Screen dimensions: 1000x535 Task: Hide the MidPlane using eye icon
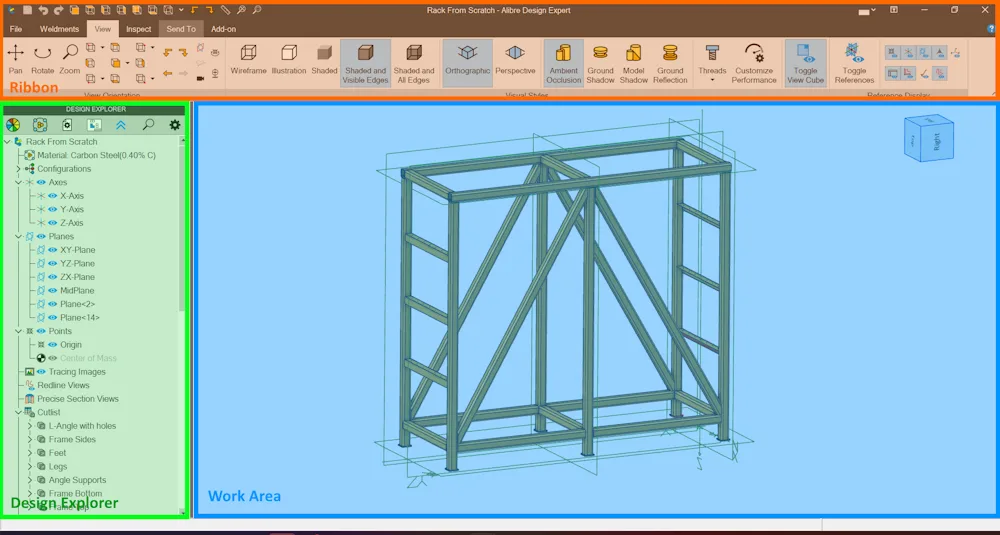53,290
